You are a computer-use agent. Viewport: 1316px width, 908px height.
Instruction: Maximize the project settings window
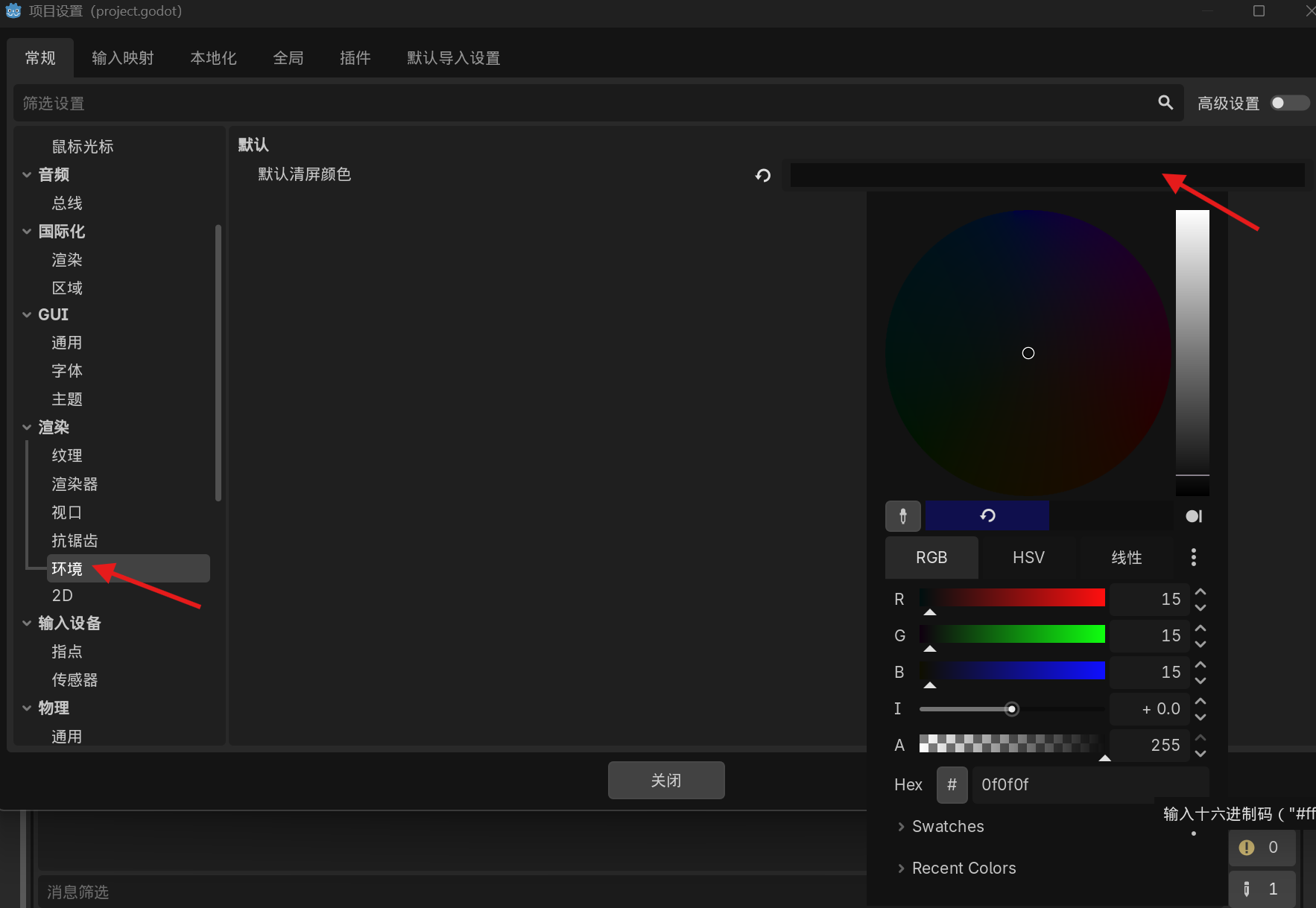[1259, 11]
